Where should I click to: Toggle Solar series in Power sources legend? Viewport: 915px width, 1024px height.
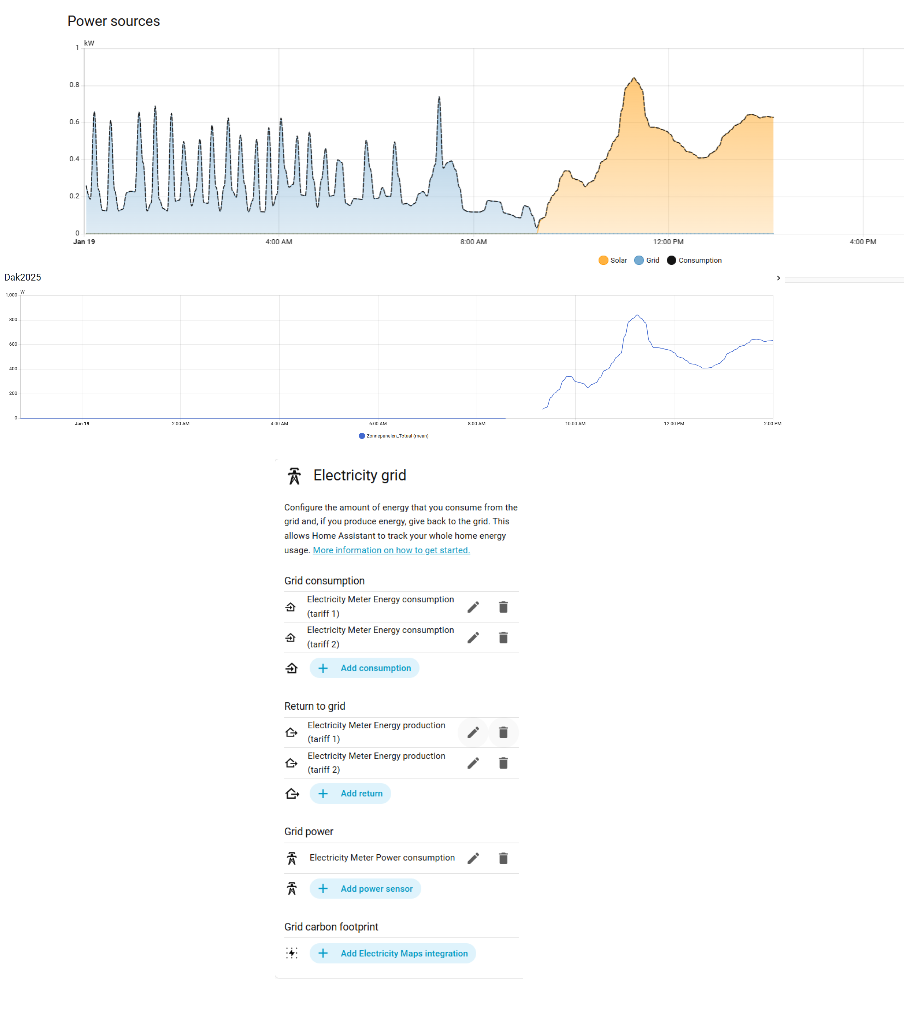tap(612, 261)
